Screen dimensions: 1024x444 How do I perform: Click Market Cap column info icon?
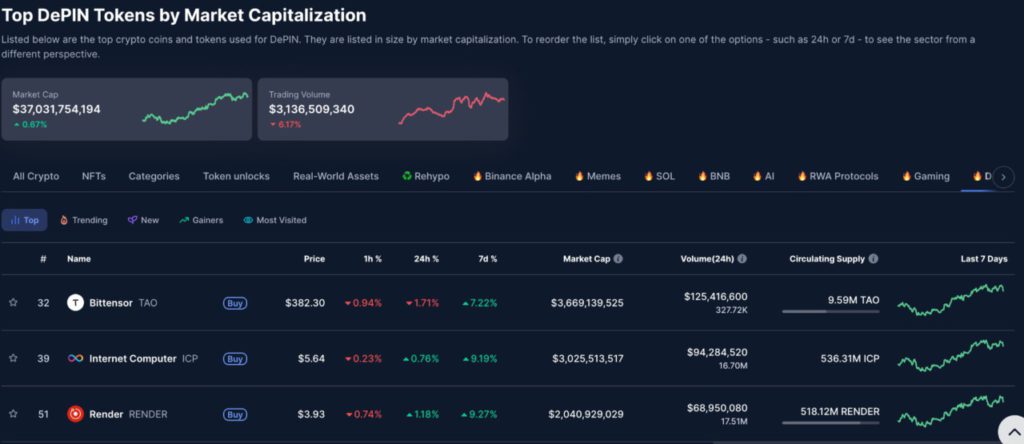pos(618,259)
